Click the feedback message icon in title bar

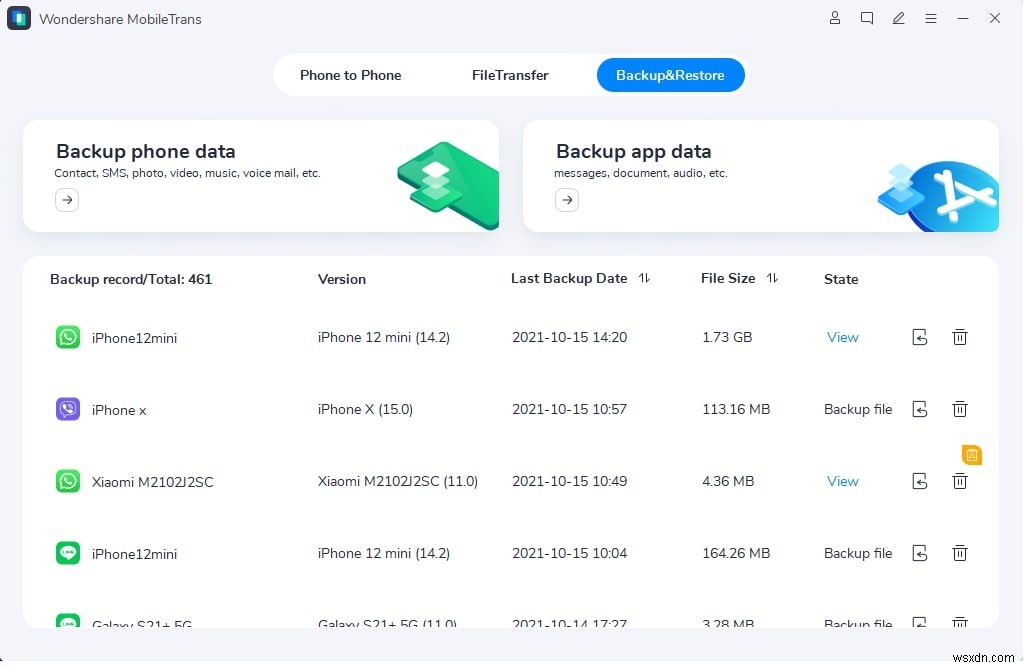click(867, 18)
